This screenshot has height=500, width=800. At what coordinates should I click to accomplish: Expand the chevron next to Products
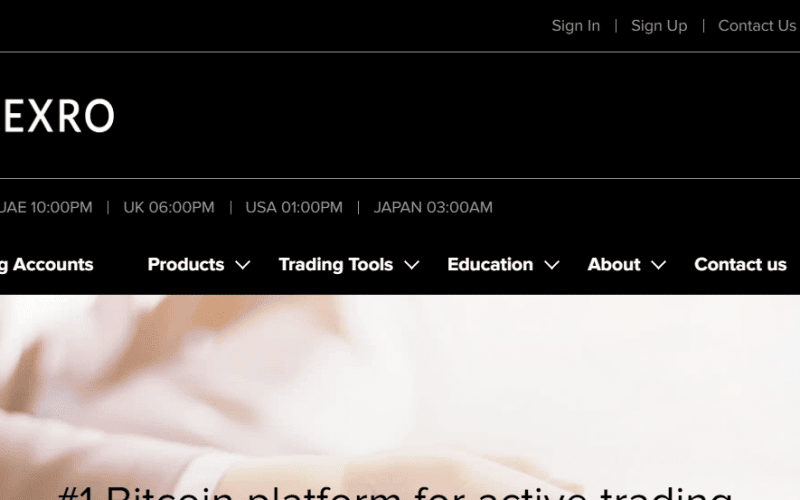click(x=242, y=266)
